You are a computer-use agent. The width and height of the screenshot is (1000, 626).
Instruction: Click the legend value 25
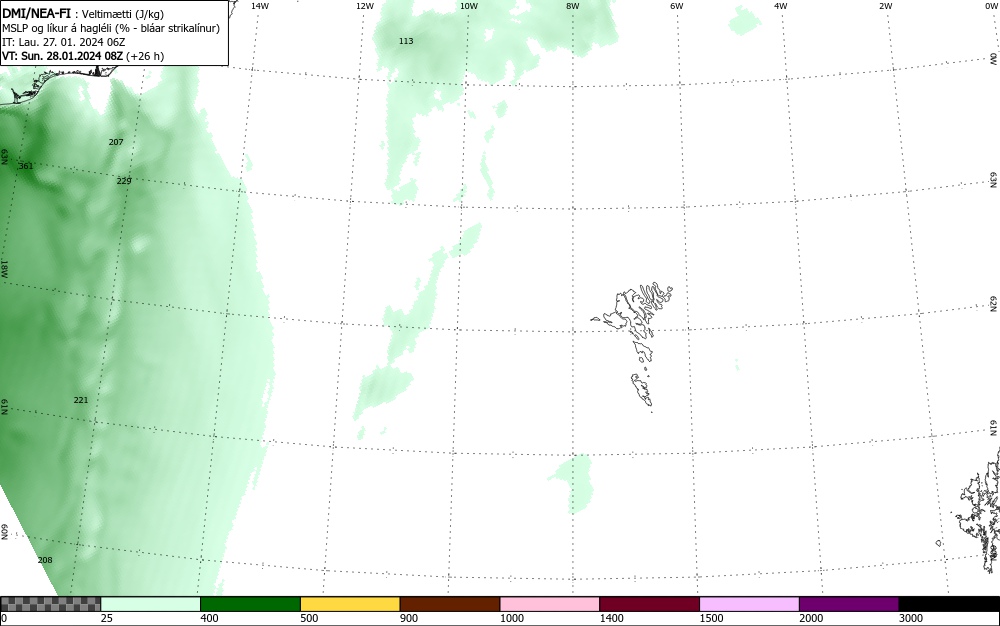coord(107,618)
